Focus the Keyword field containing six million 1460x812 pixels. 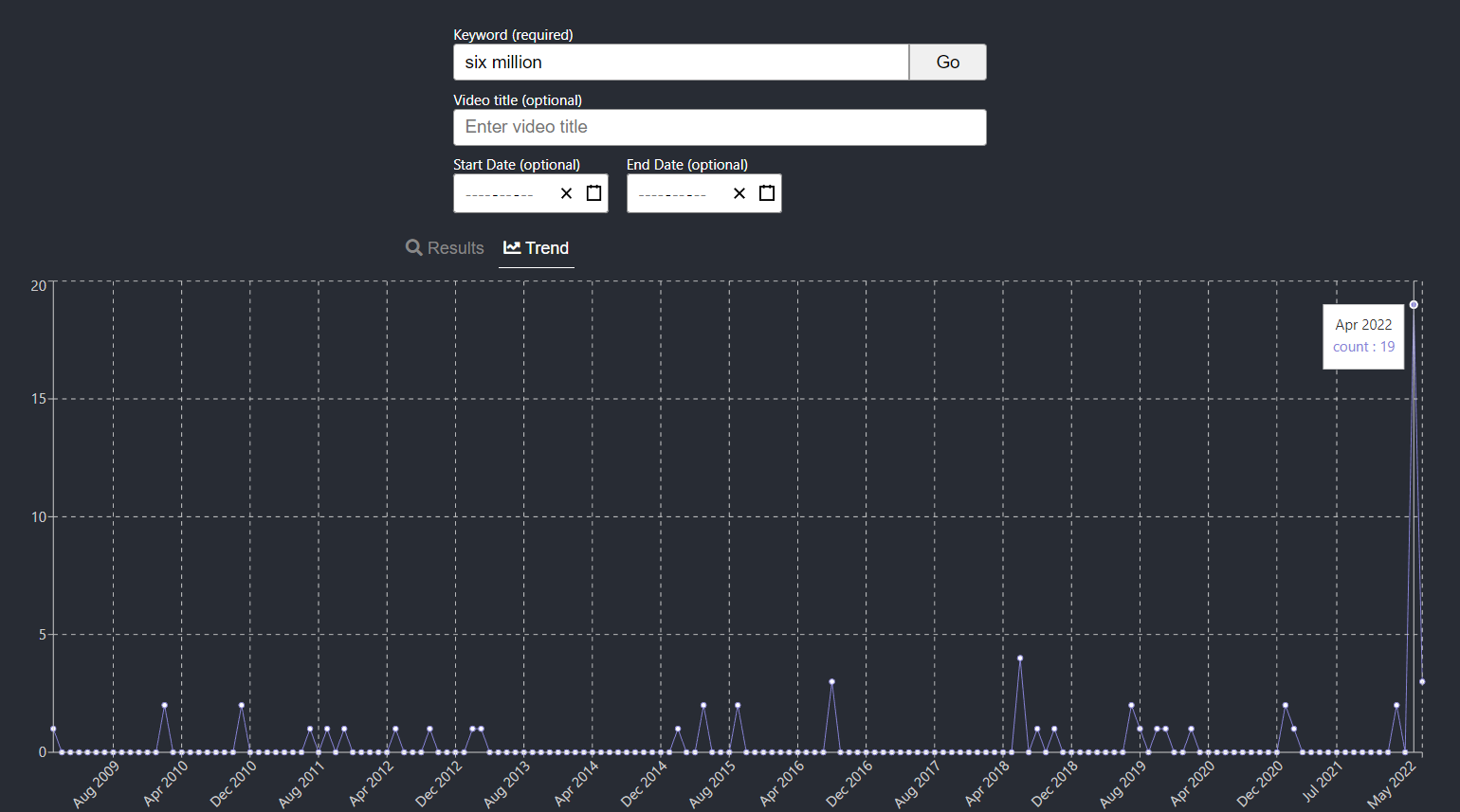(681, 63)
